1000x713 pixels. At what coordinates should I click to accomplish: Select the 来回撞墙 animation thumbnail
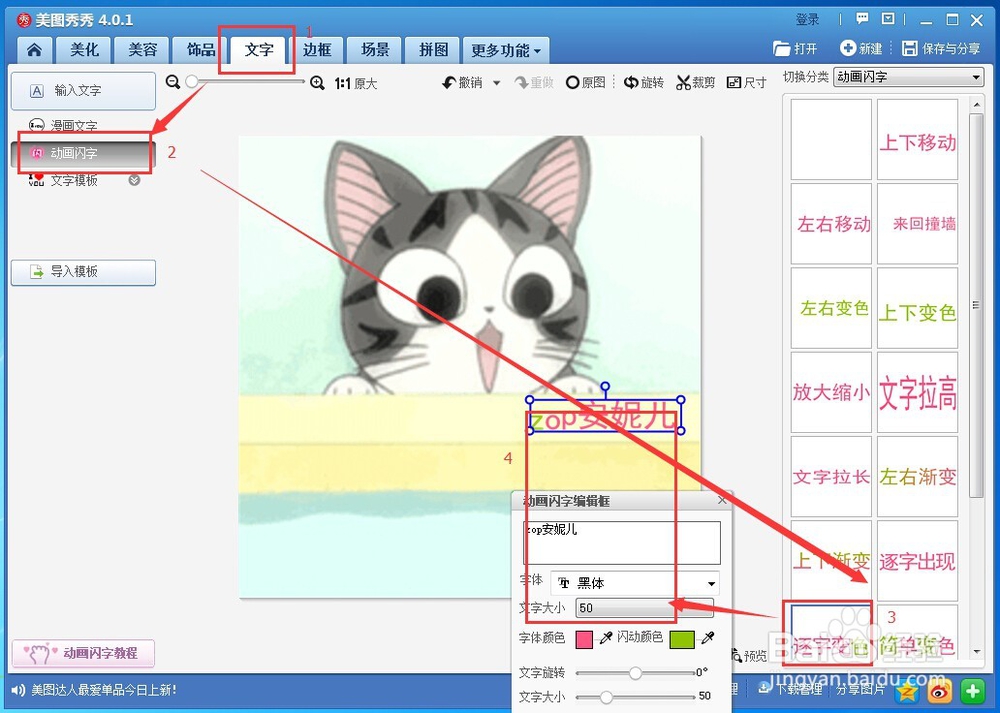[x=917, y=224]
